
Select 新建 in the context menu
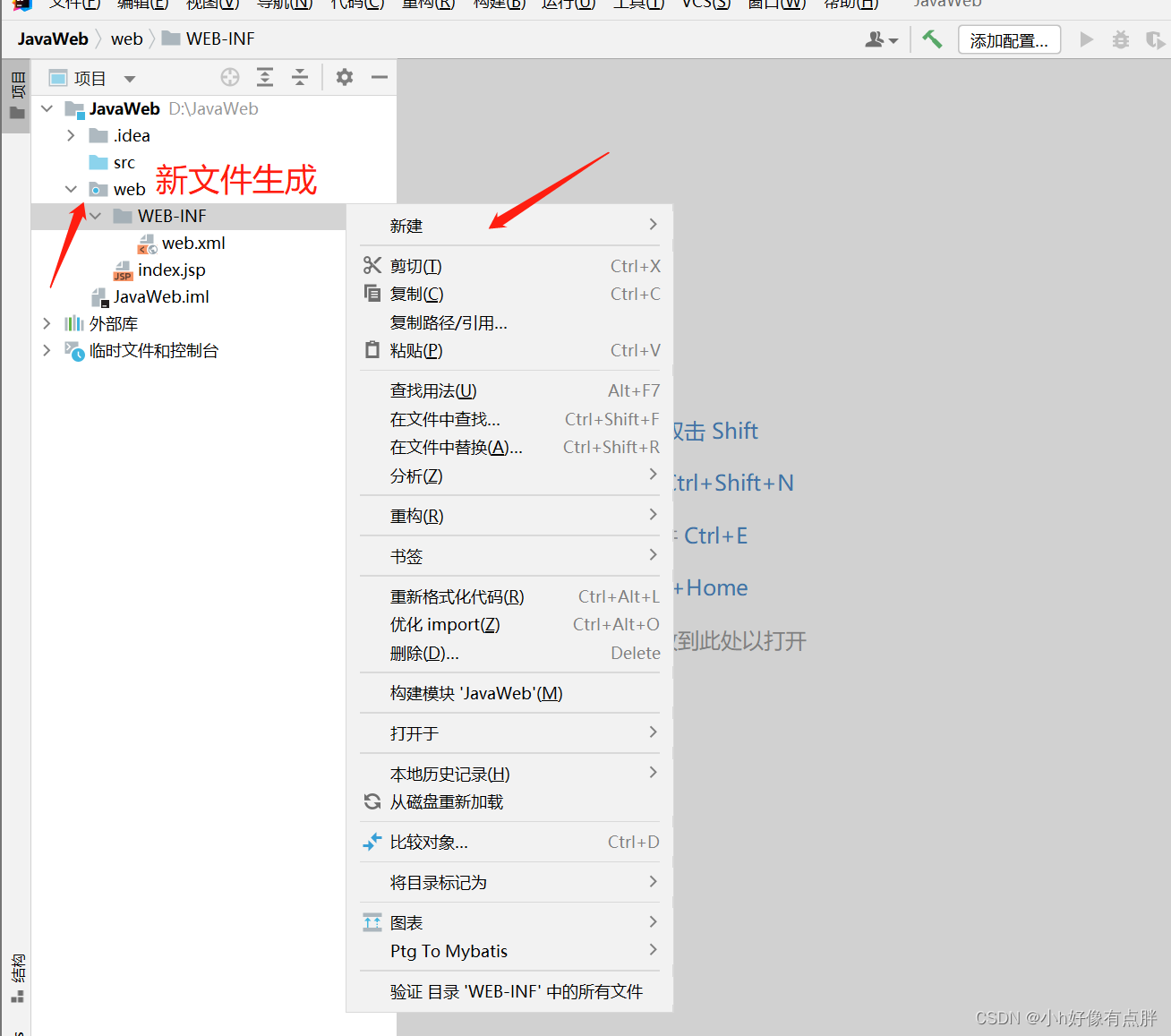pyautogui.click(x=406, y=225)
